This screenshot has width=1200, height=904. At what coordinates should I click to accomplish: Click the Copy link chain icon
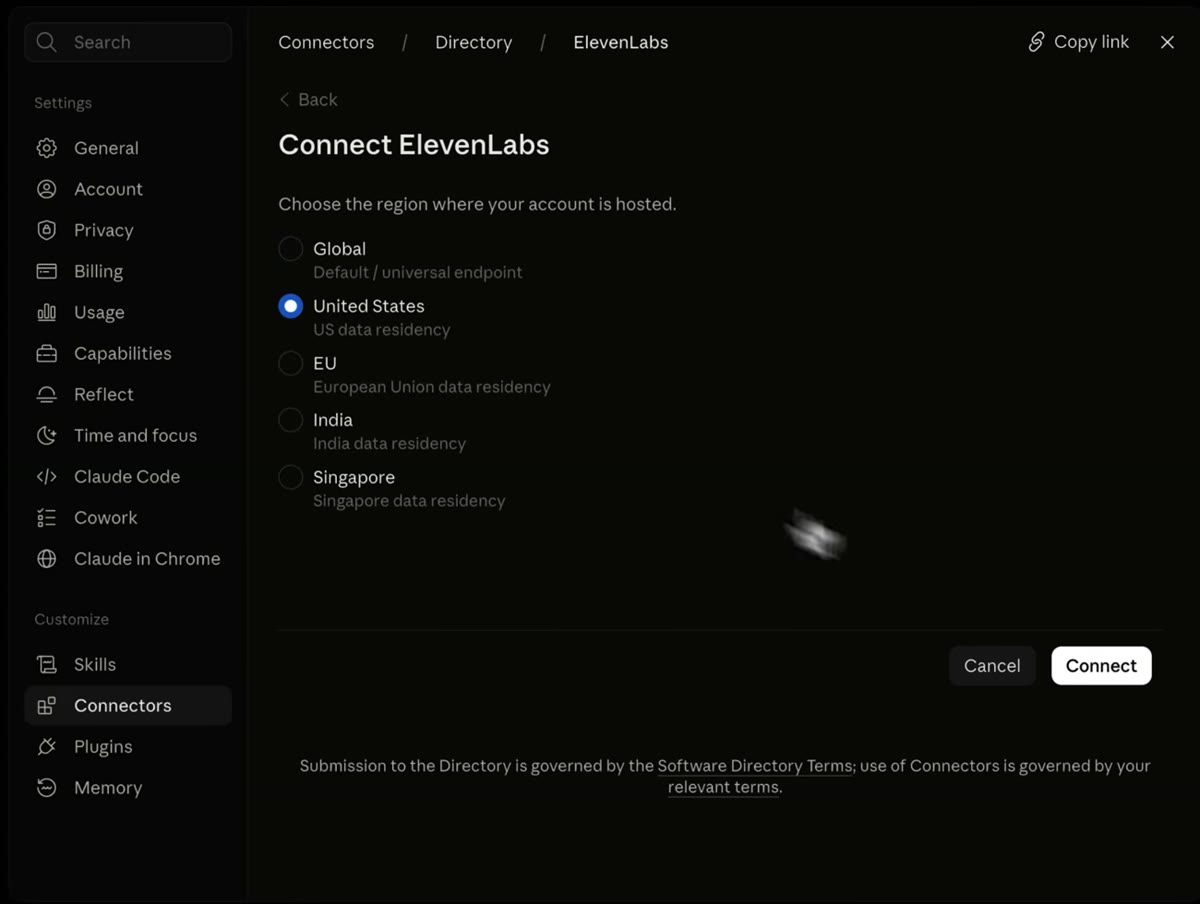point(1036,42)
